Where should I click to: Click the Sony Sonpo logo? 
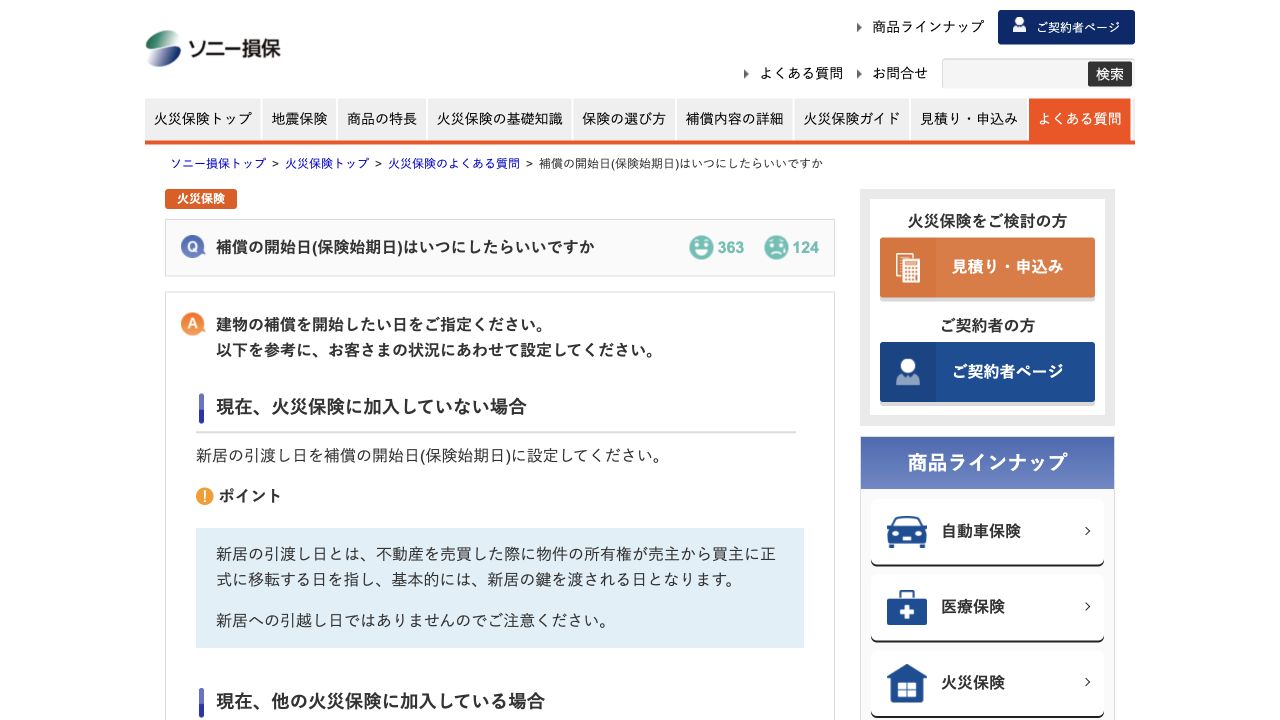click(x=213, y=48)
